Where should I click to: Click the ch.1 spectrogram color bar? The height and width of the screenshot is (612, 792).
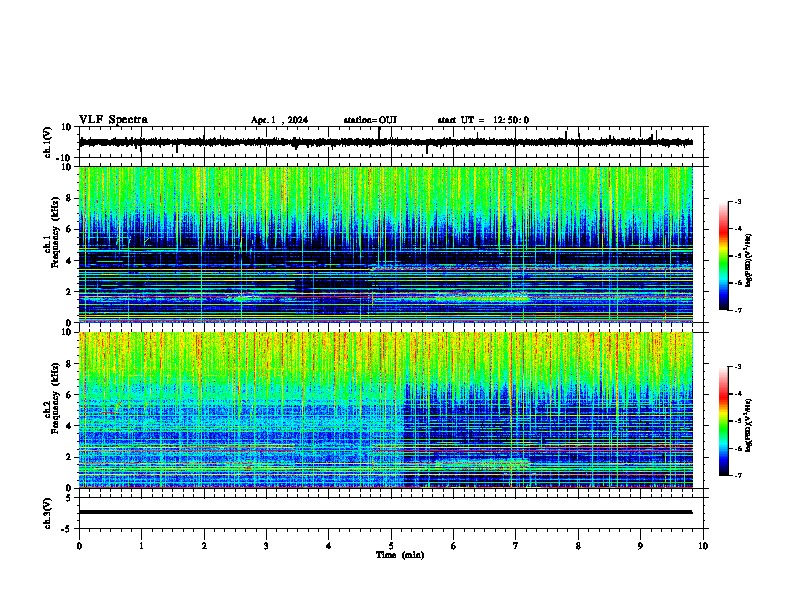tap(724, 256)
